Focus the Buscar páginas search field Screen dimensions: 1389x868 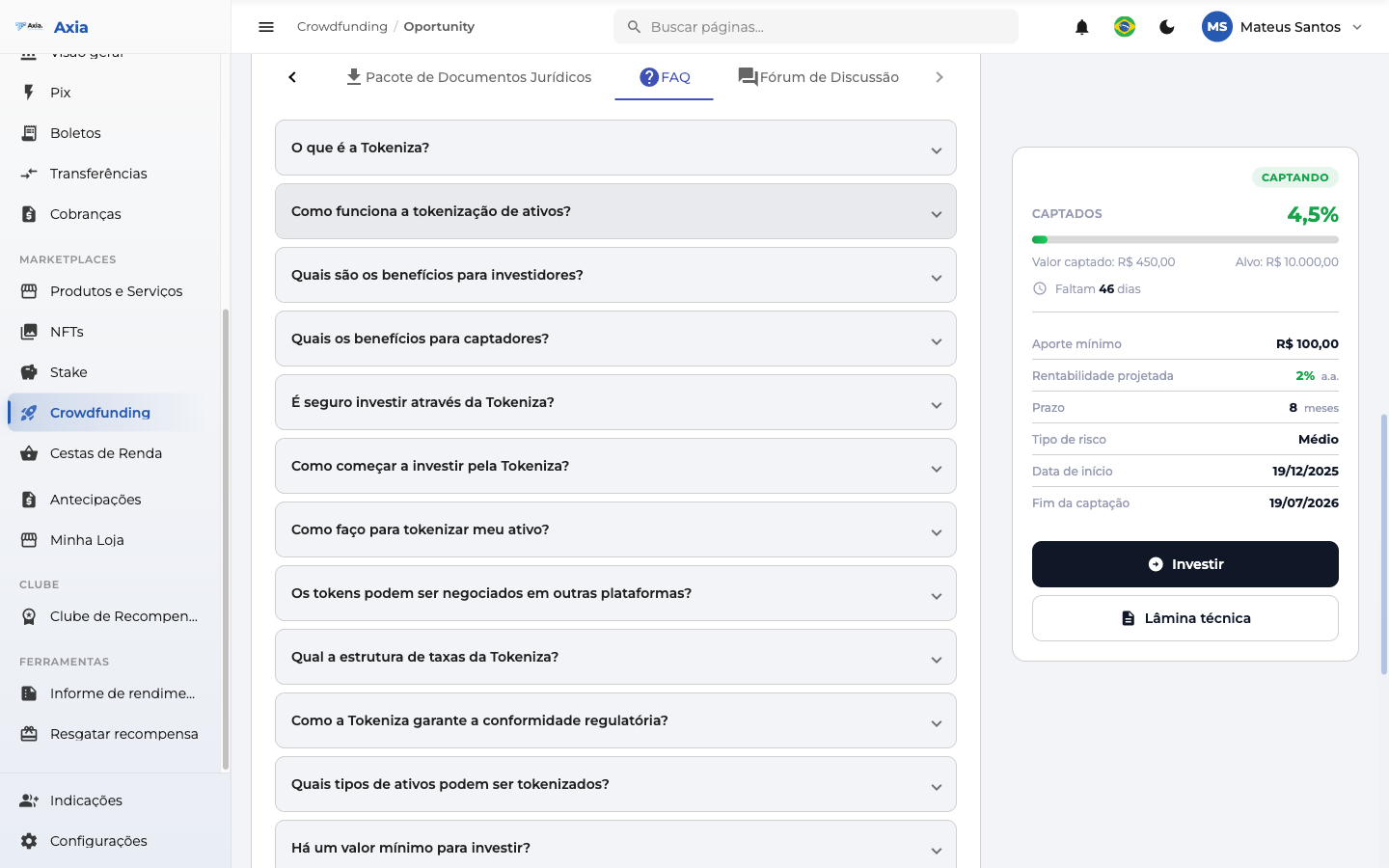(816, 27)
